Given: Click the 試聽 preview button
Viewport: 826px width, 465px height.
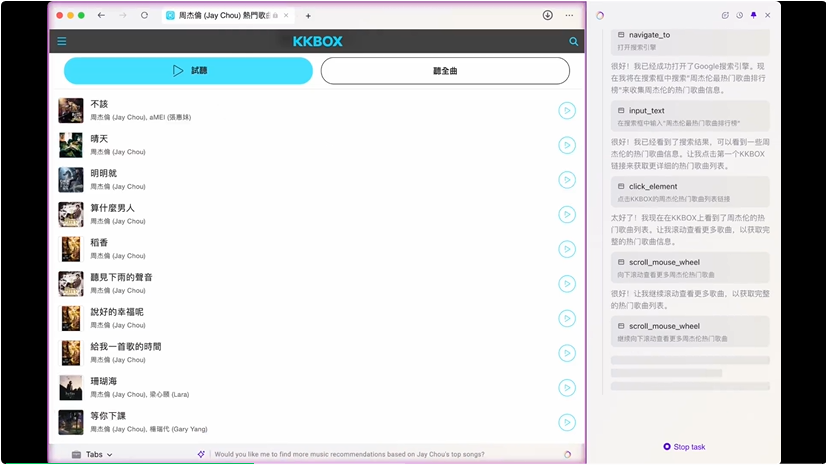Looking at the screenshot, I should pyautogui.click(x=188, y=71).
